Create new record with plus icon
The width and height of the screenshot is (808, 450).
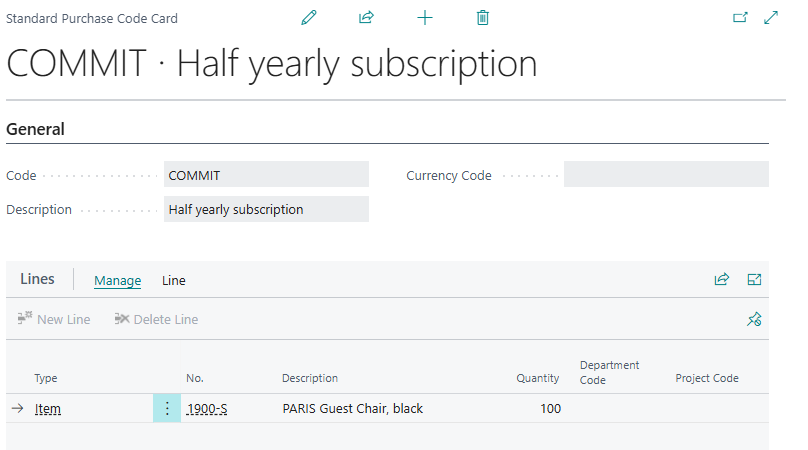[425, 18]
